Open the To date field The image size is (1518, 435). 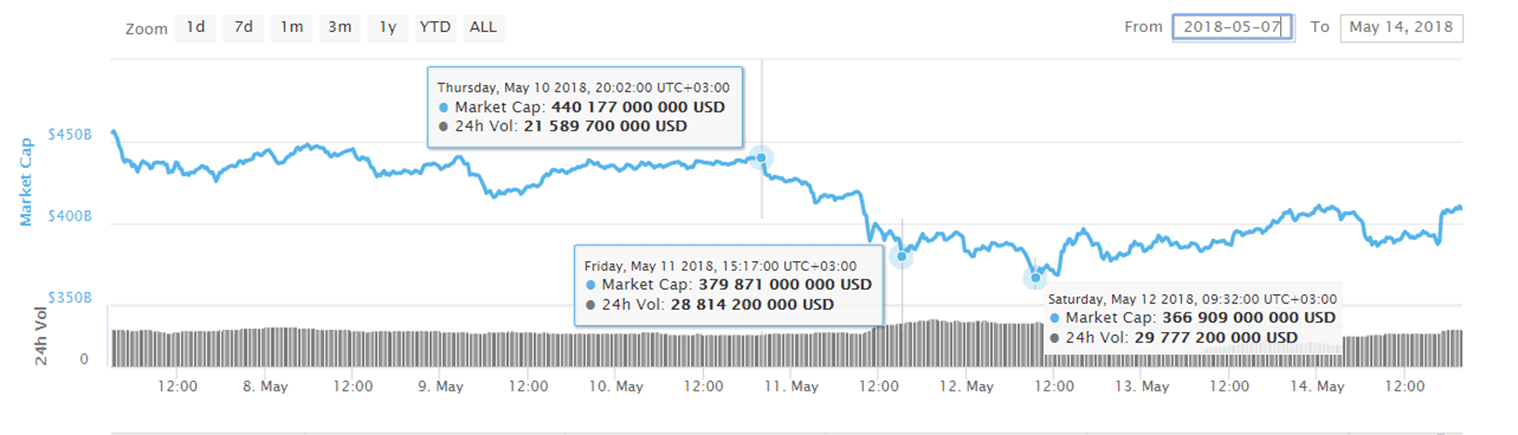tap(1401, 28)
